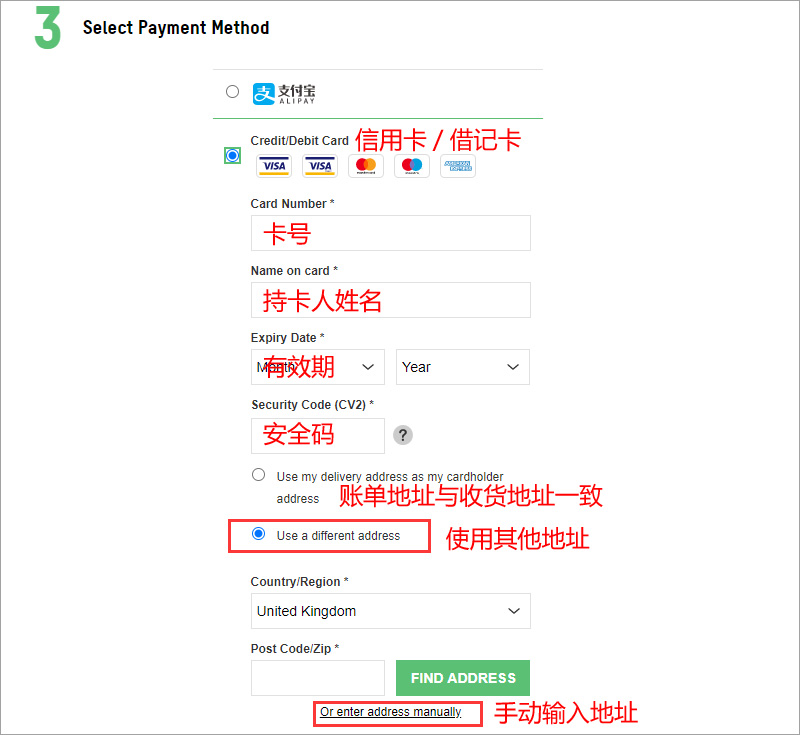800x735 pixels.
Task: Select Use a different address option
Action: tap(259, 534)
